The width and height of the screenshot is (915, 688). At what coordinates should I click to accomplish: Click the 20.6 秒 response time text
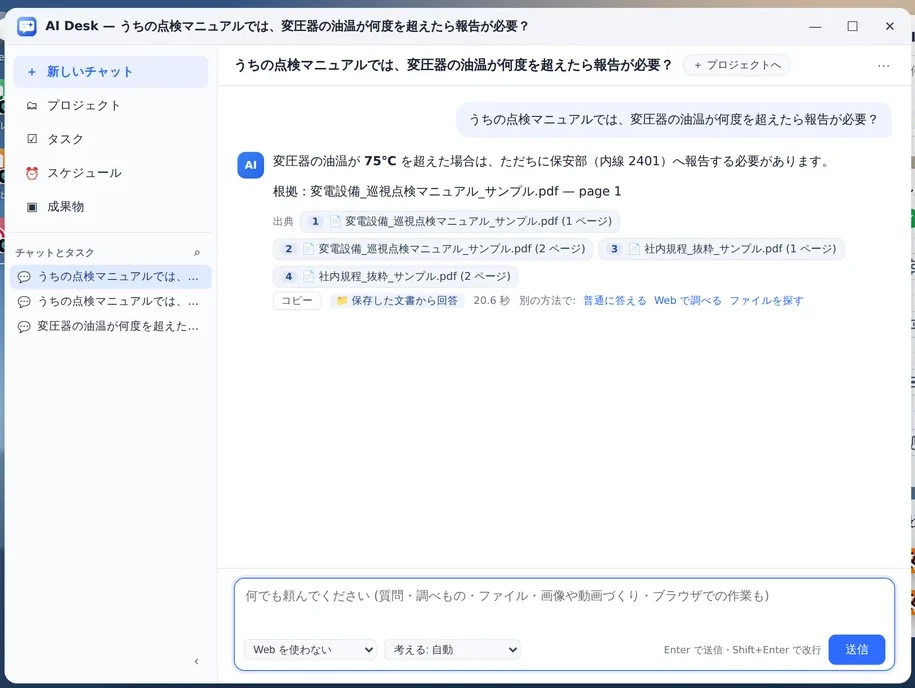(x=491, y=301)
